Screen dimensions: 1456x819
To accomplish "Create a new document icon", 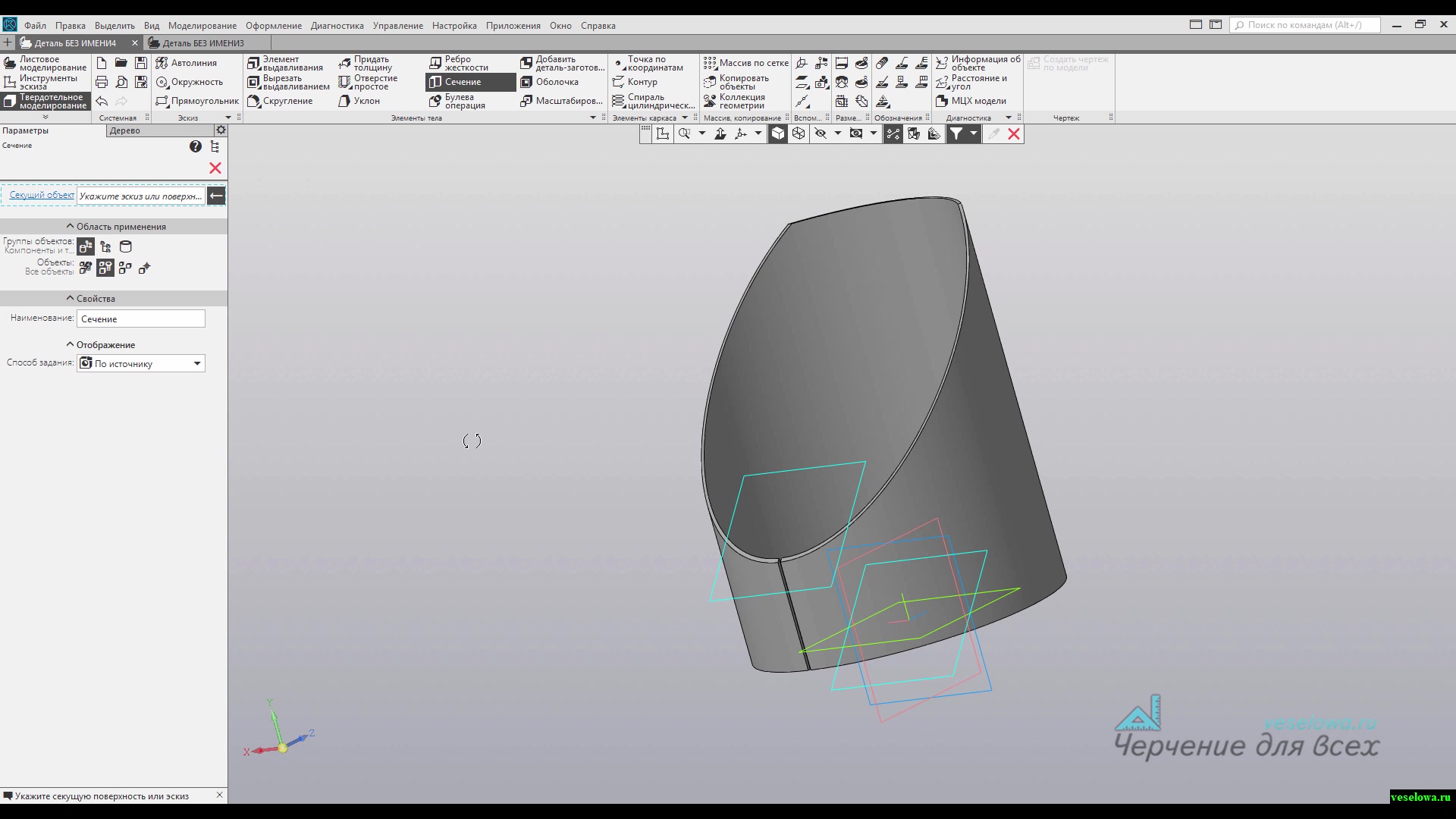I will point(102,63).
